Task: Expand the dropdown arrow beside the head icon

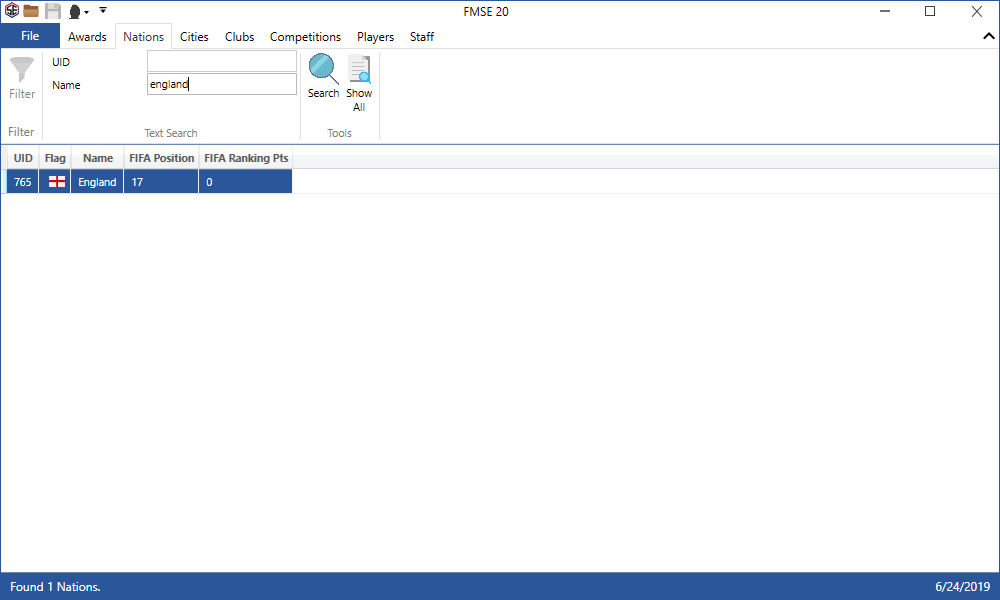Action: click(x=87, y=12)
